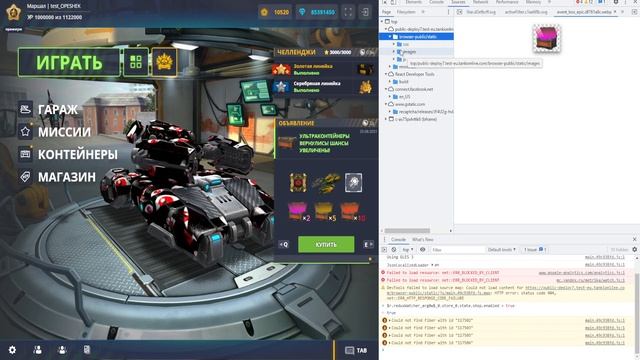Click the blue diamond balance counter
Viewport: 640px width, 360px height.
tap(317, 12)
